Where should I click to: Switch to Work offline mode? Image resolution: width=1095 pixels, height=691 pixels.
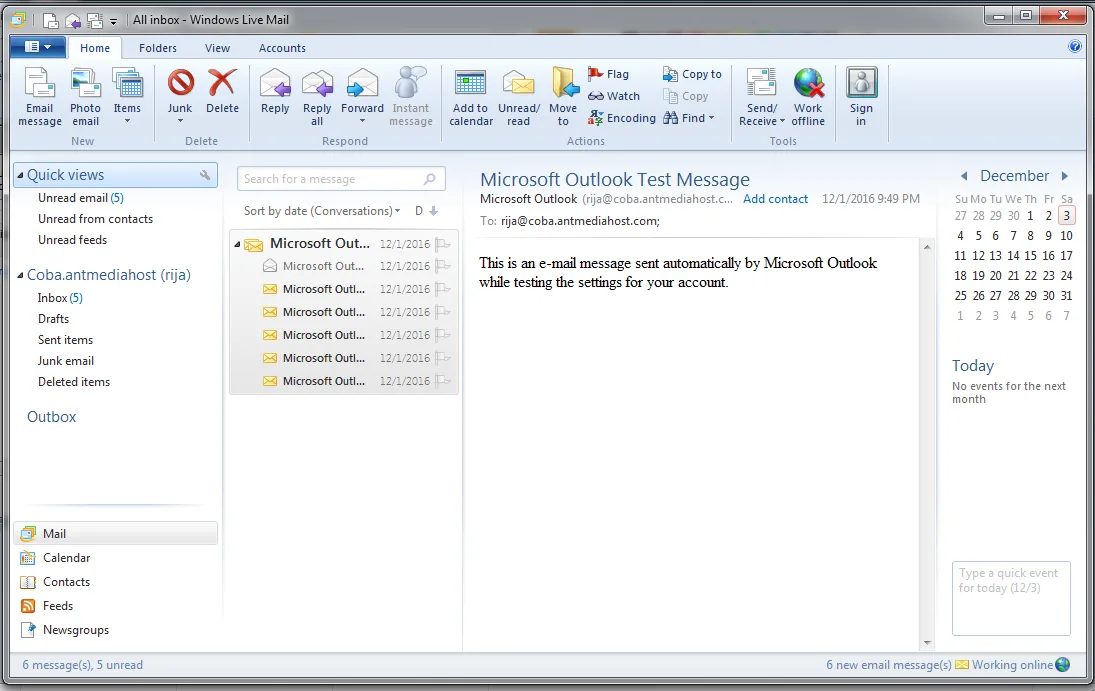(x=808, y=97)
